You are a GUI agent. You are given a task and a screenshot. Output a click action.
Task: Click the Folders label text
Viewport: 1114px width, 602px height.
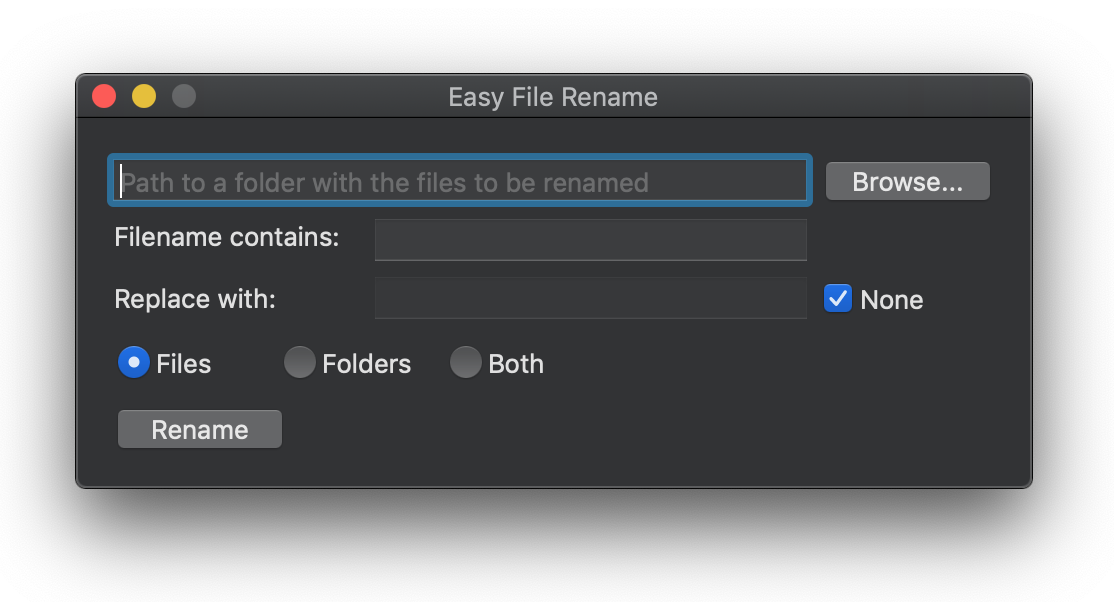click(x=367, y=364)
